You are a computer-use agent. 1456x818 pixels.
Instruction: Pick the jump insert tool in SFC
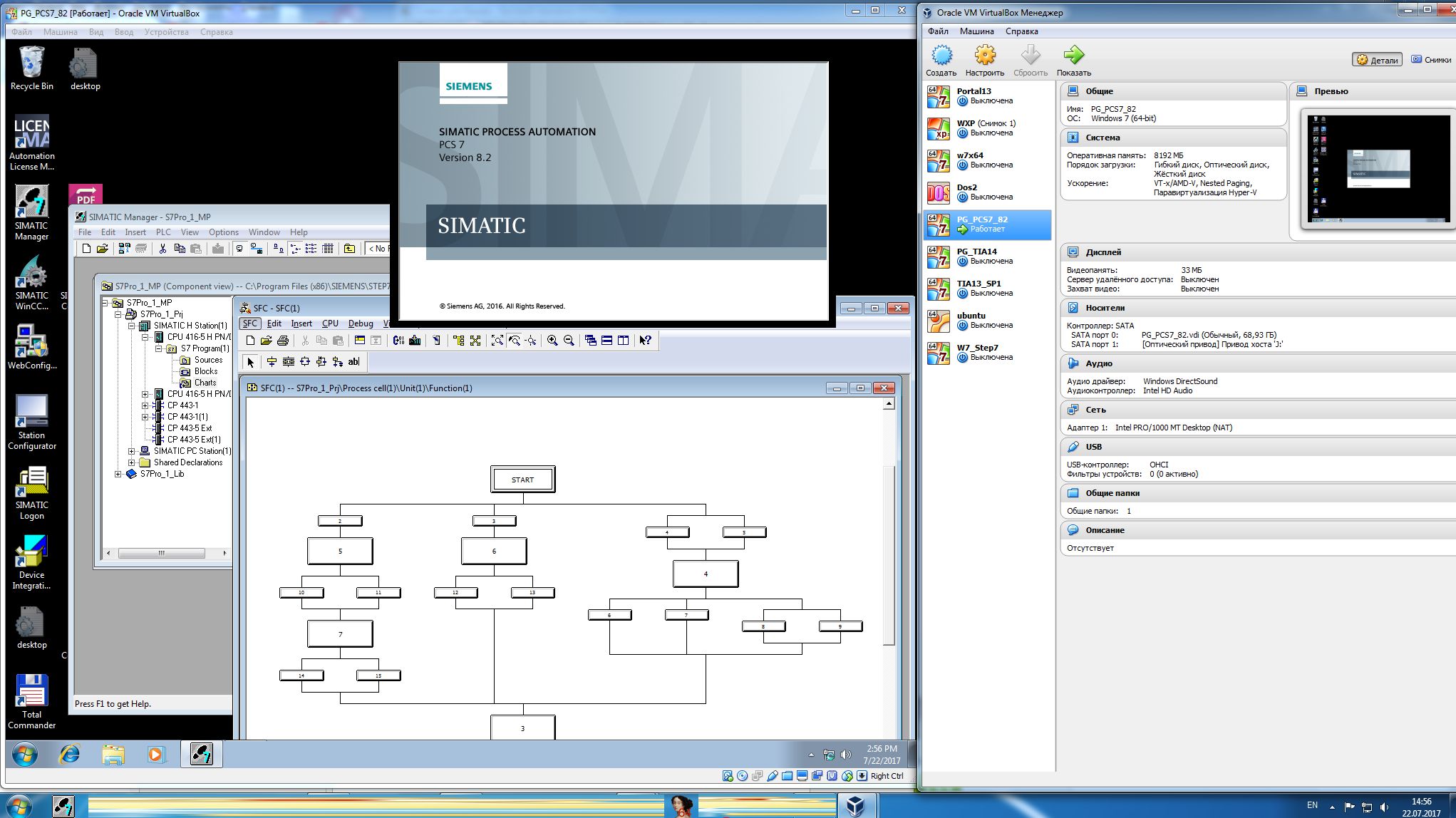coord(338,362)
